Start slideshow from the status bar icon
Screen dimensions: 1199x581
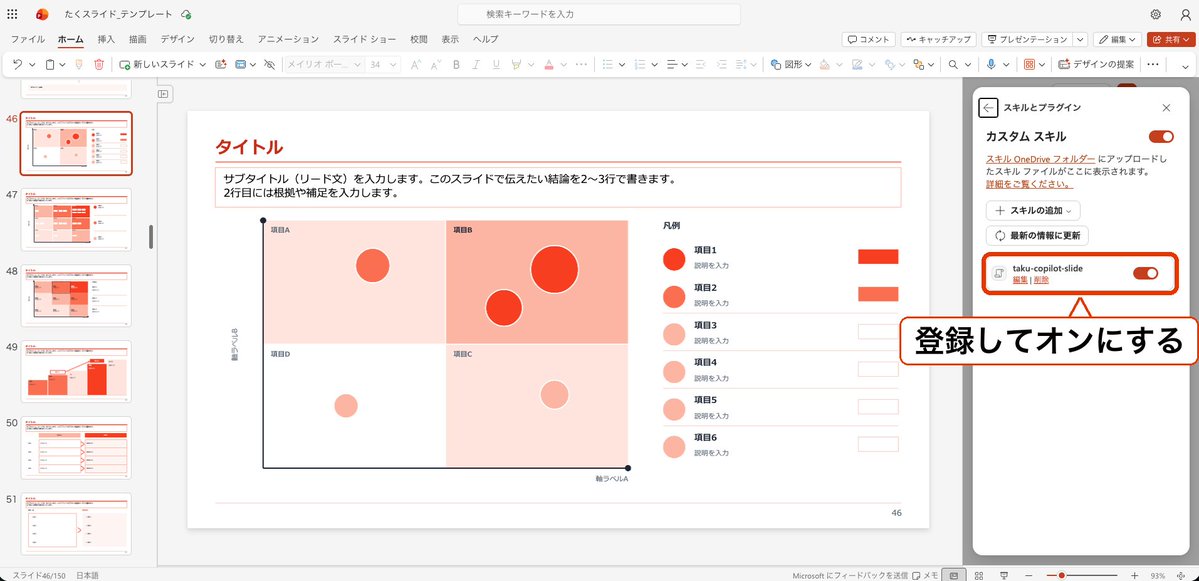point(1005,575)
